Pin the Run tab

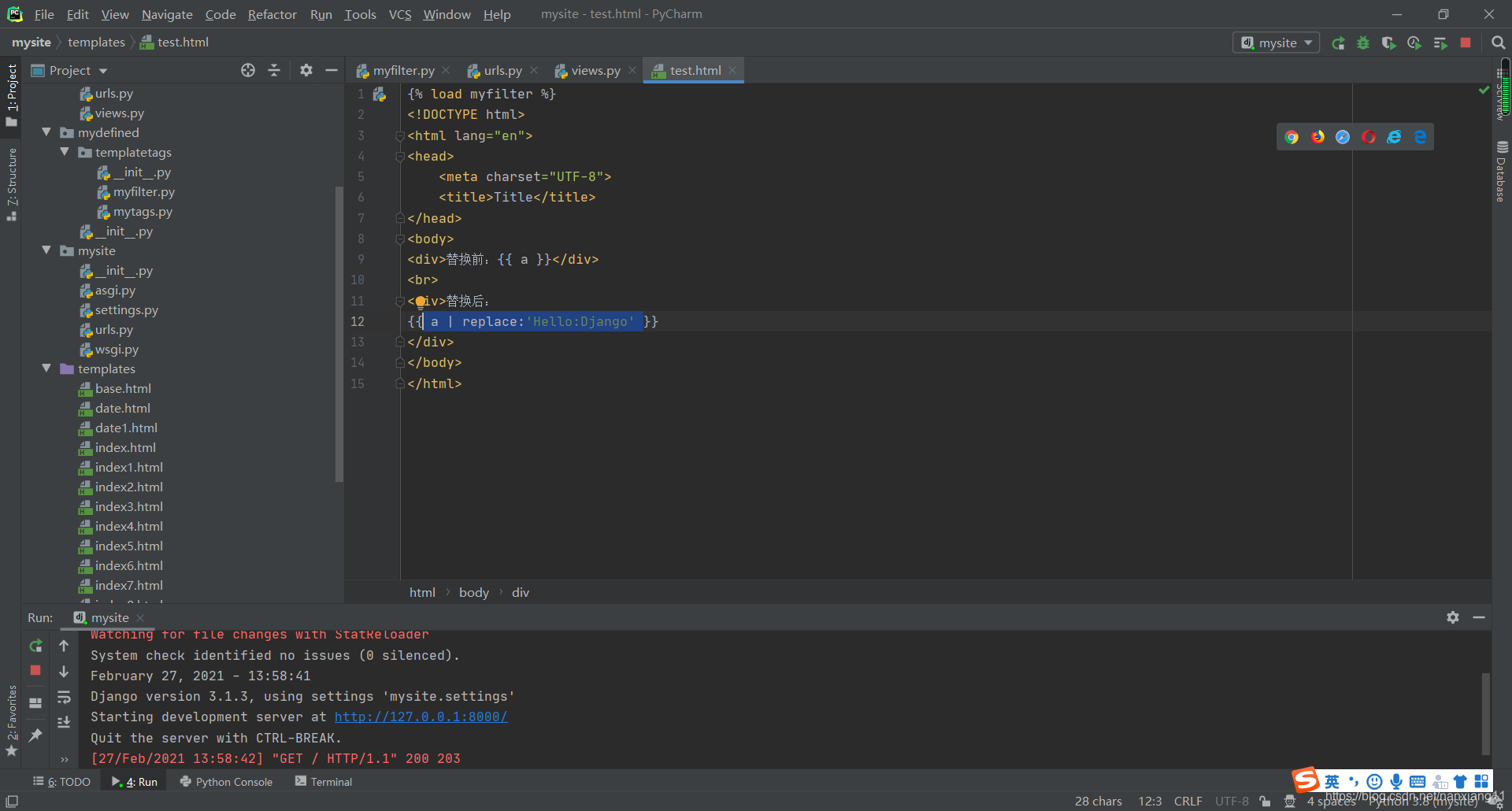(35, 735)
